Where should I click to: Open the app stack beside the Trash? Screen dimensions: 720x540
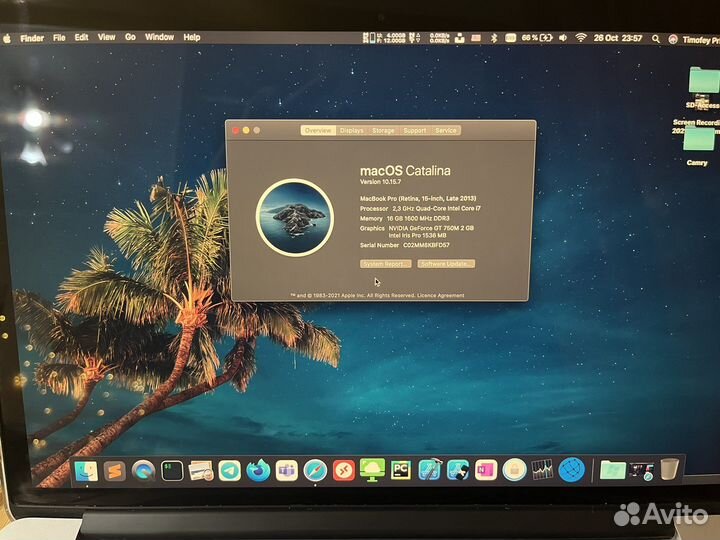642,470
